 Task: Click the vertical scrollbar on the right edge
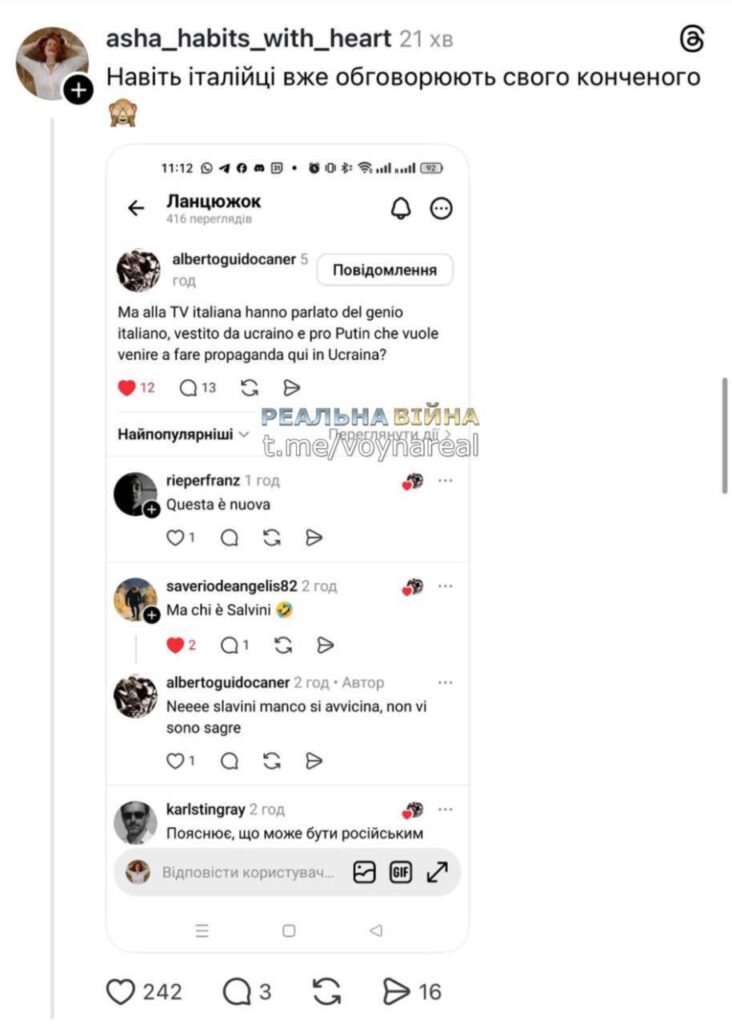point(724,435)
